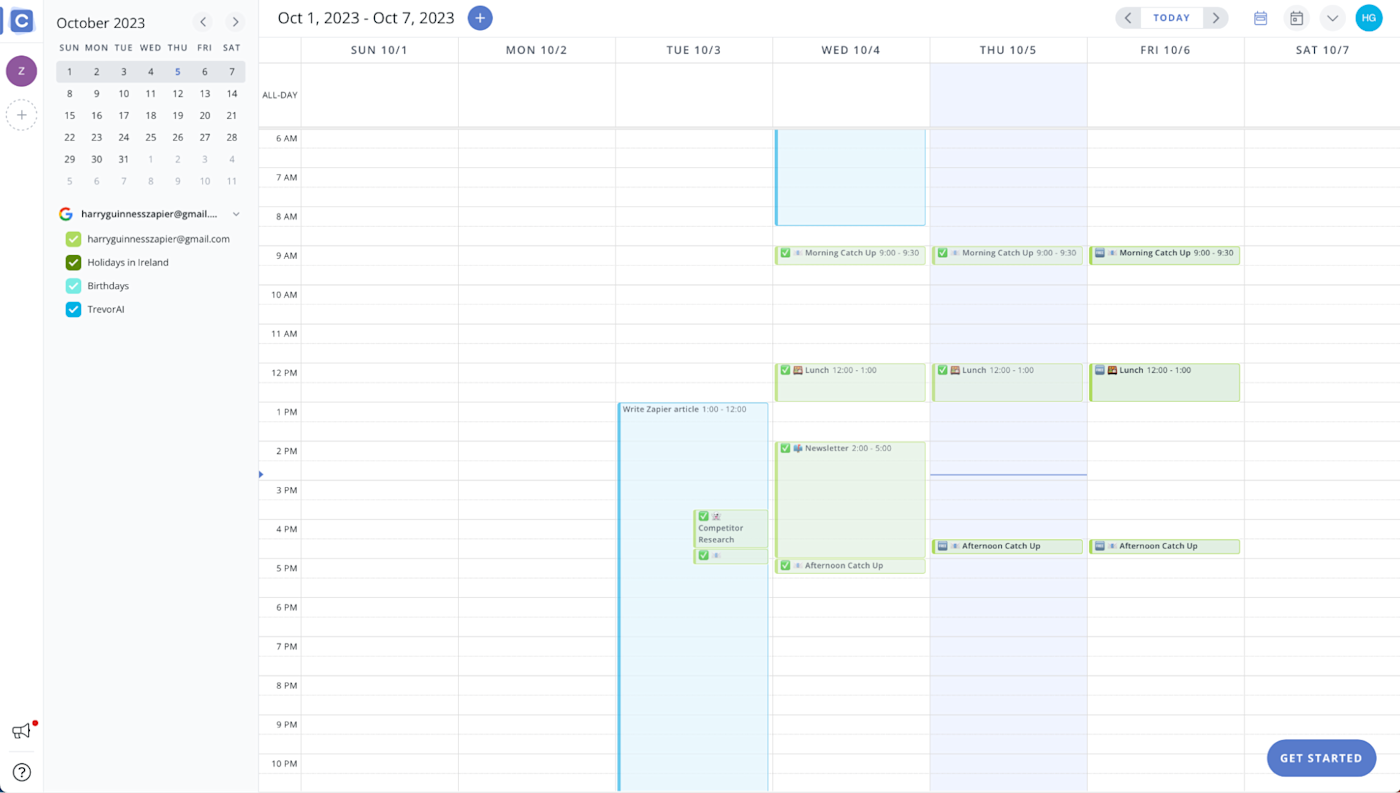Go to the previous week
Screen dimensions: 1400x793
[1128, 18]
